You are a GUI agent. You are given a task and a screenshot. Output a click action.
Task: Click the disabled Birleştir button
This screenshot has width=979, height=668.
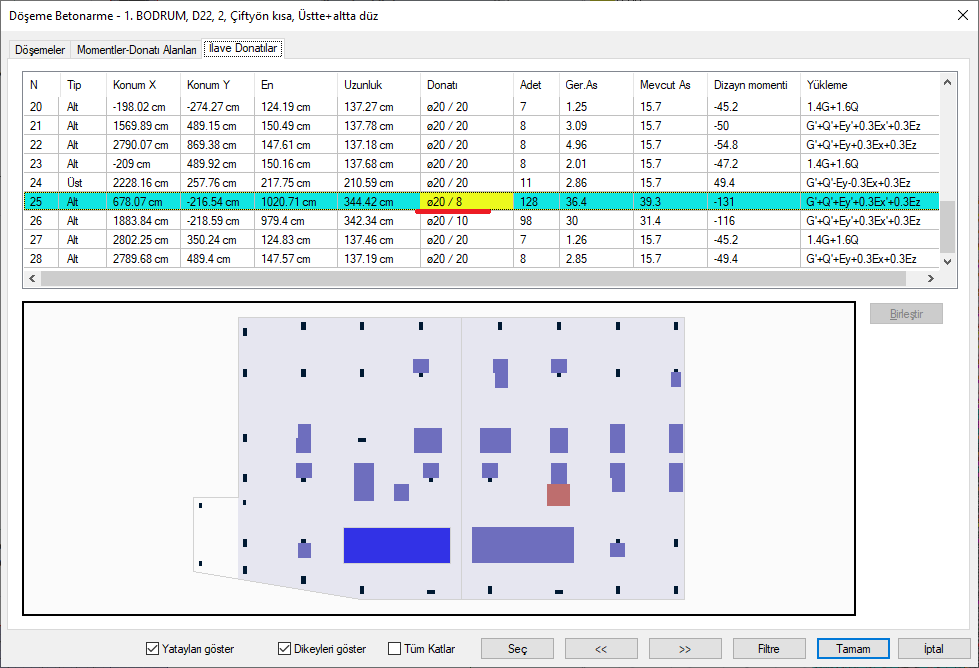(x=906, y=313)
